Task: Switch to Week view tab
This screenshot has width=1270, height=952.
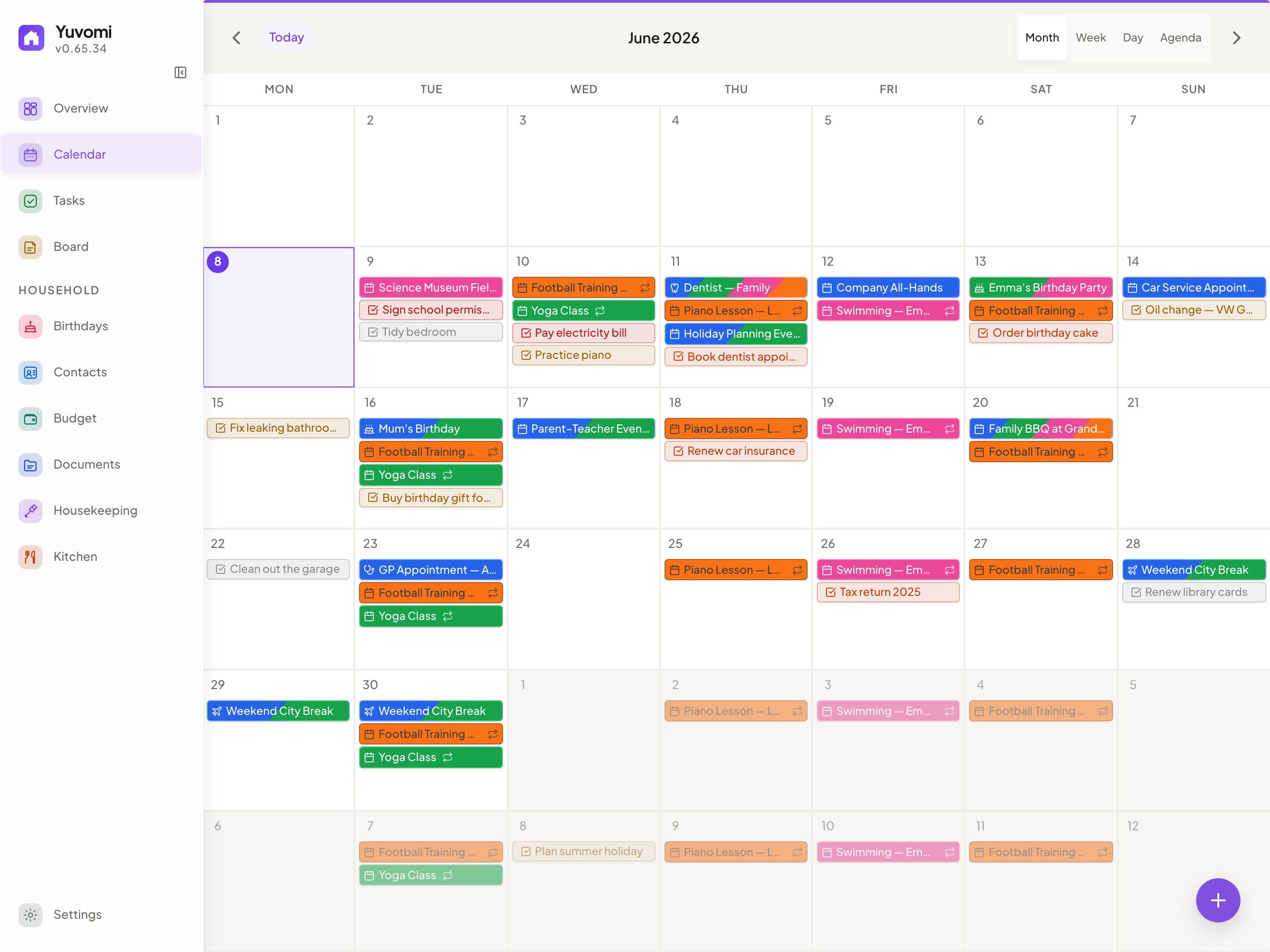Action: click(x=1090, y=38)
